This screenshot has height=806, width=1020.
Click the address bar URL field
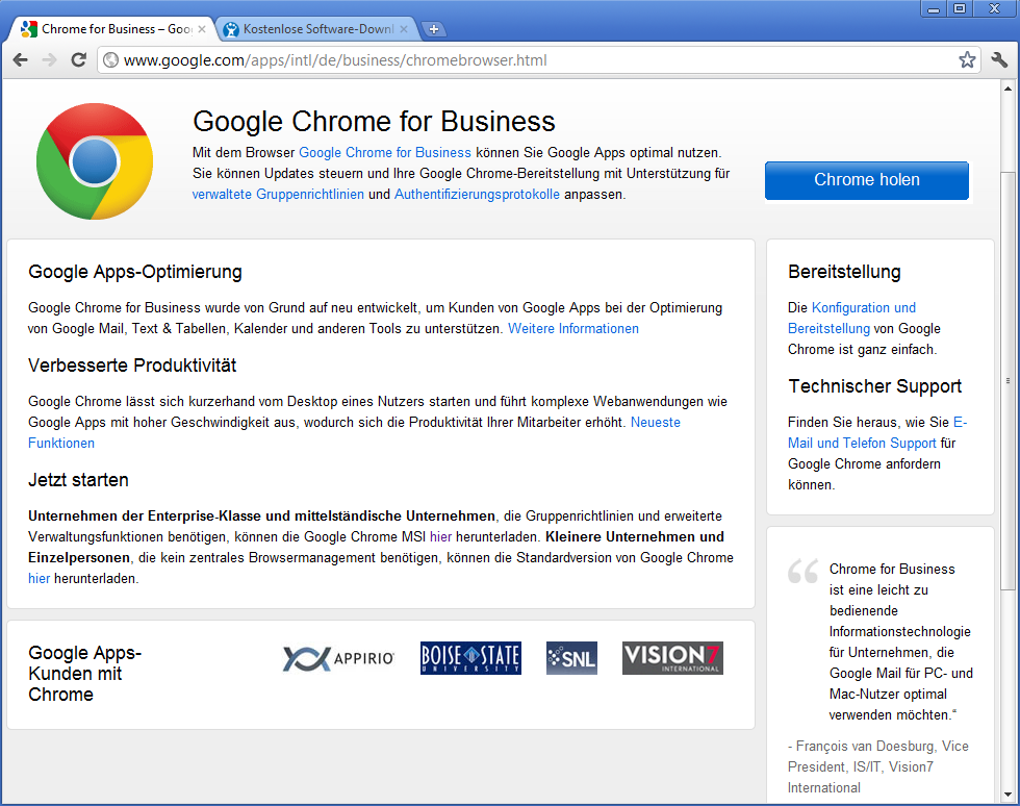[x=539, y=60]
